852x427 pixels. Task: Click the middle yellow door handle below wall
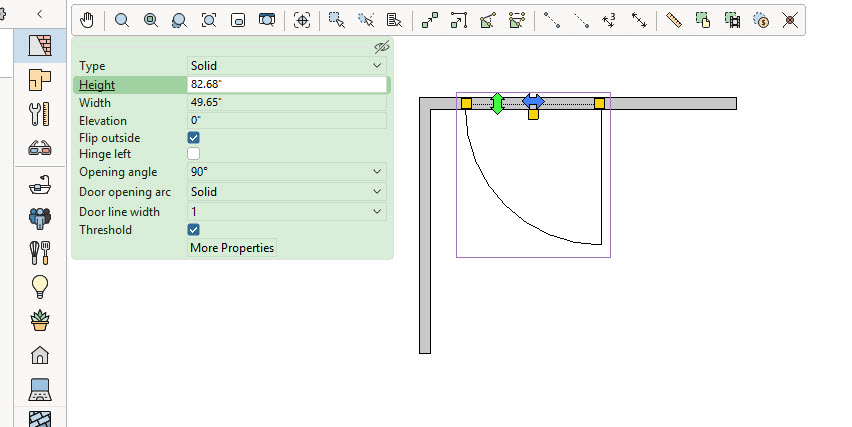[x=533, y=114]
